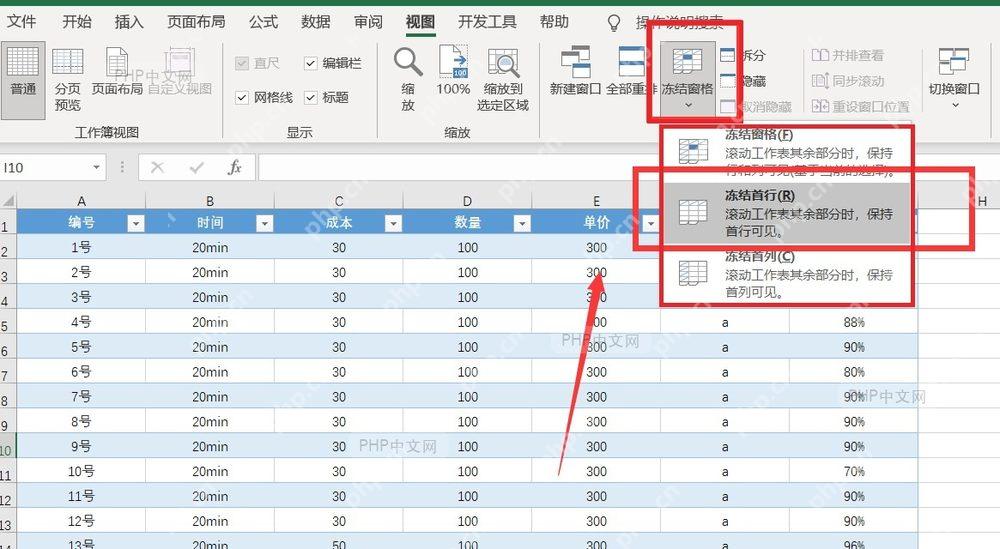Select row 6 header
Screen dimensions: 1000x549
[x=6, y=347]
